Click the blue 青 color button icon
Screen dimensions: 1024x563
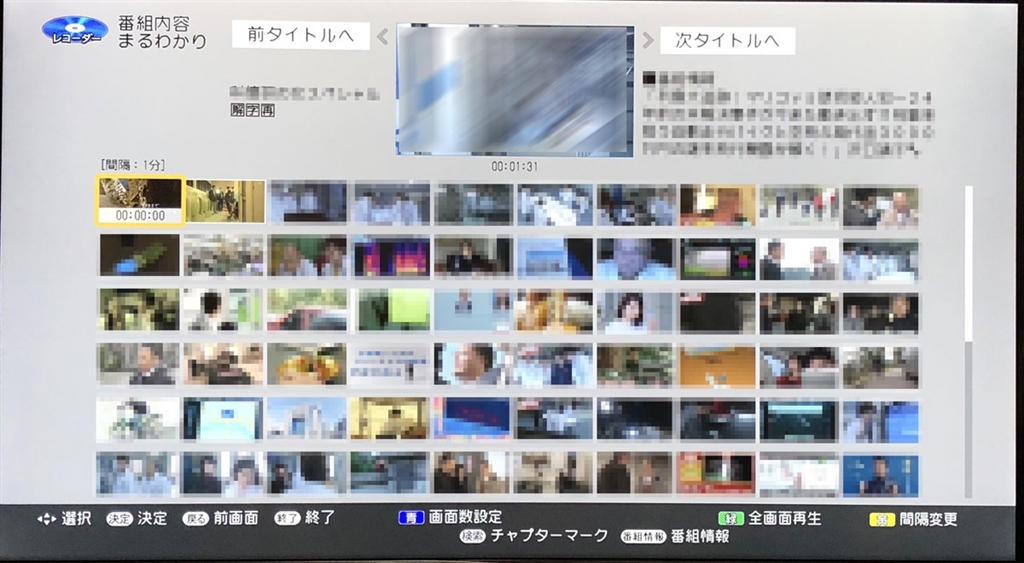[411, 518]
